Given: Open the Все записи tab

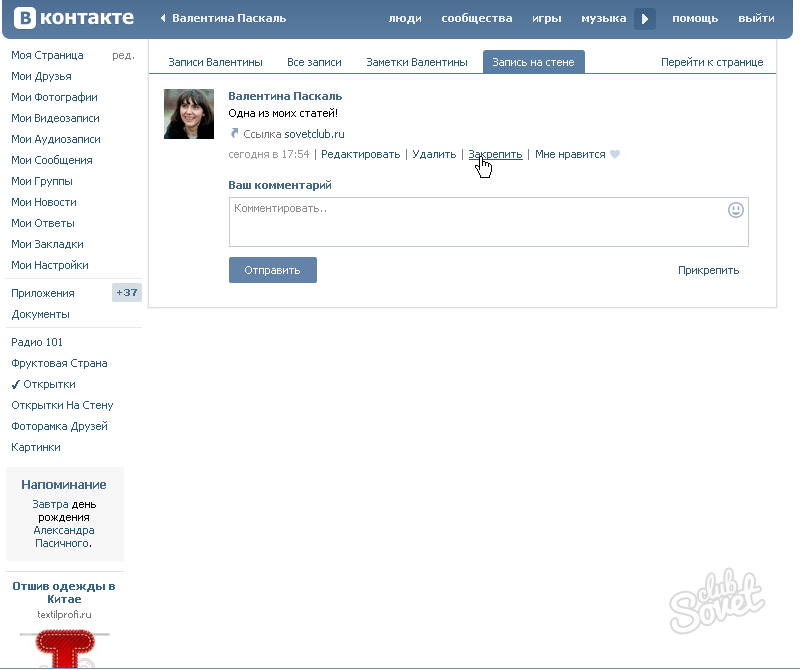Looking at the screenshot, I should [x=314, y=62].
